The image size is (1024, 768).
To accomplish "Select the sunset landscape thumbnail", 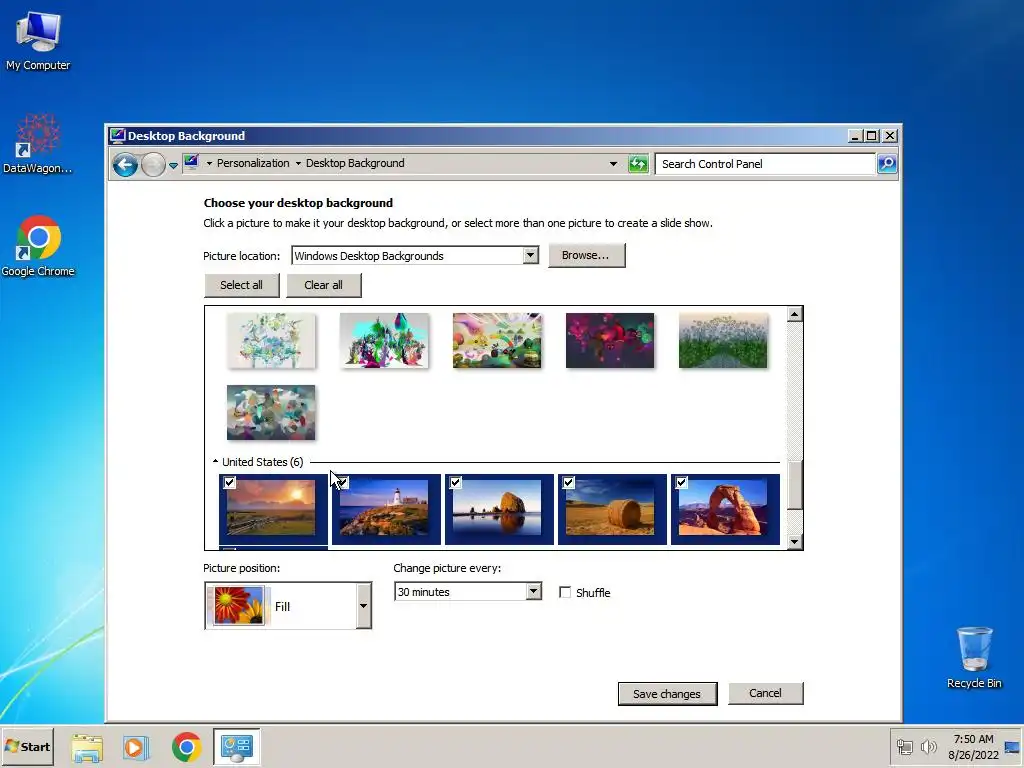I will pyautogui.click(x=271, y=509).
